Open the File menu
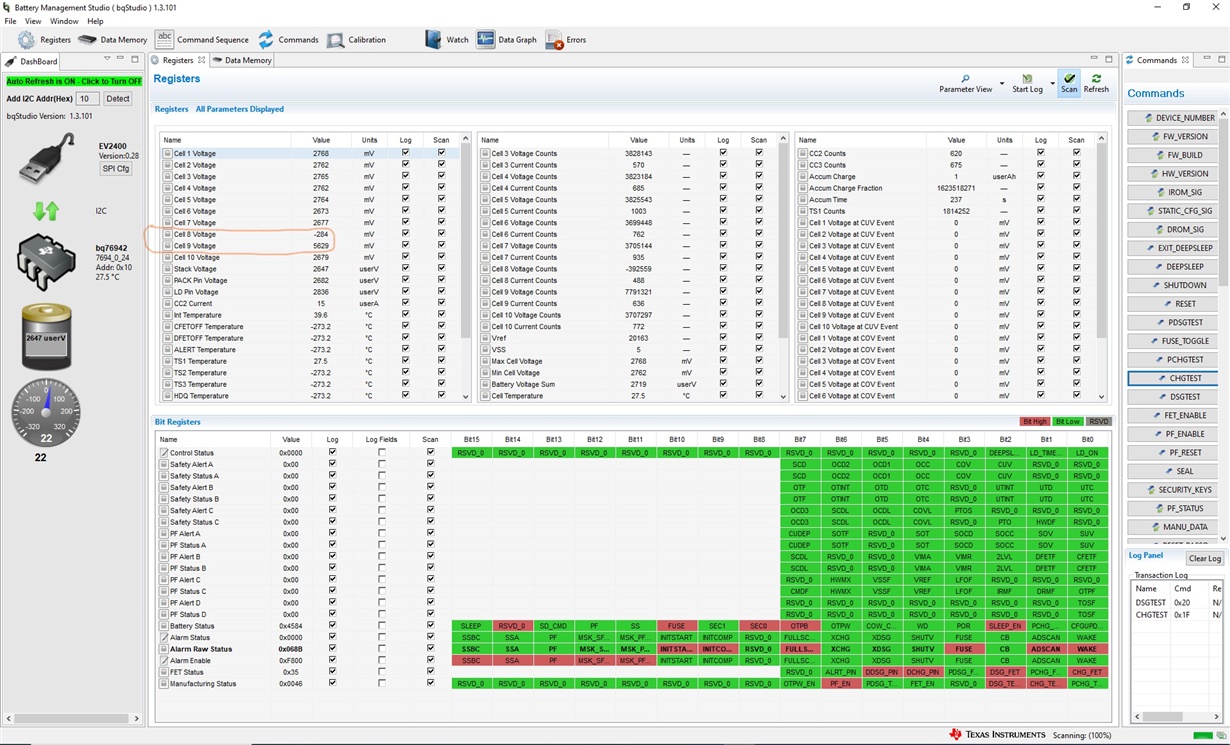 (x=10, y=21)
